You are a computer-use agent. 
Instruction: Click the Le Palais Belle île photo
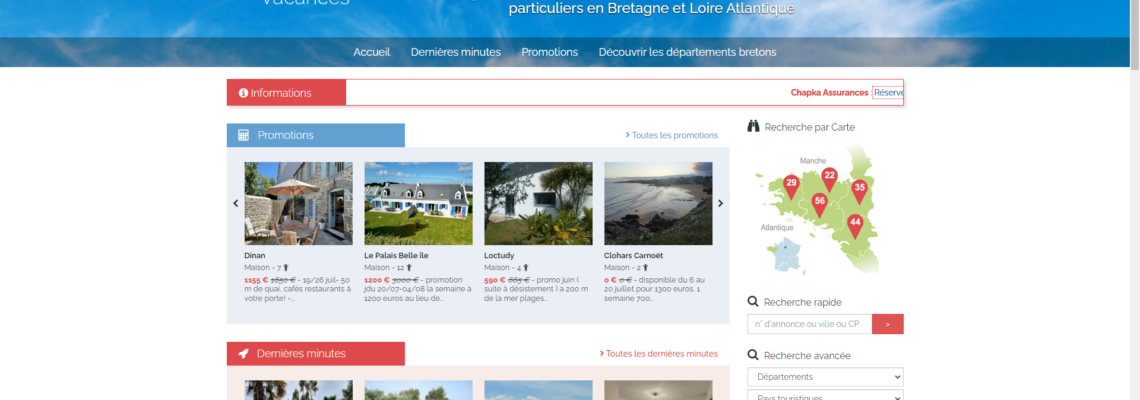tap(418, 204)
